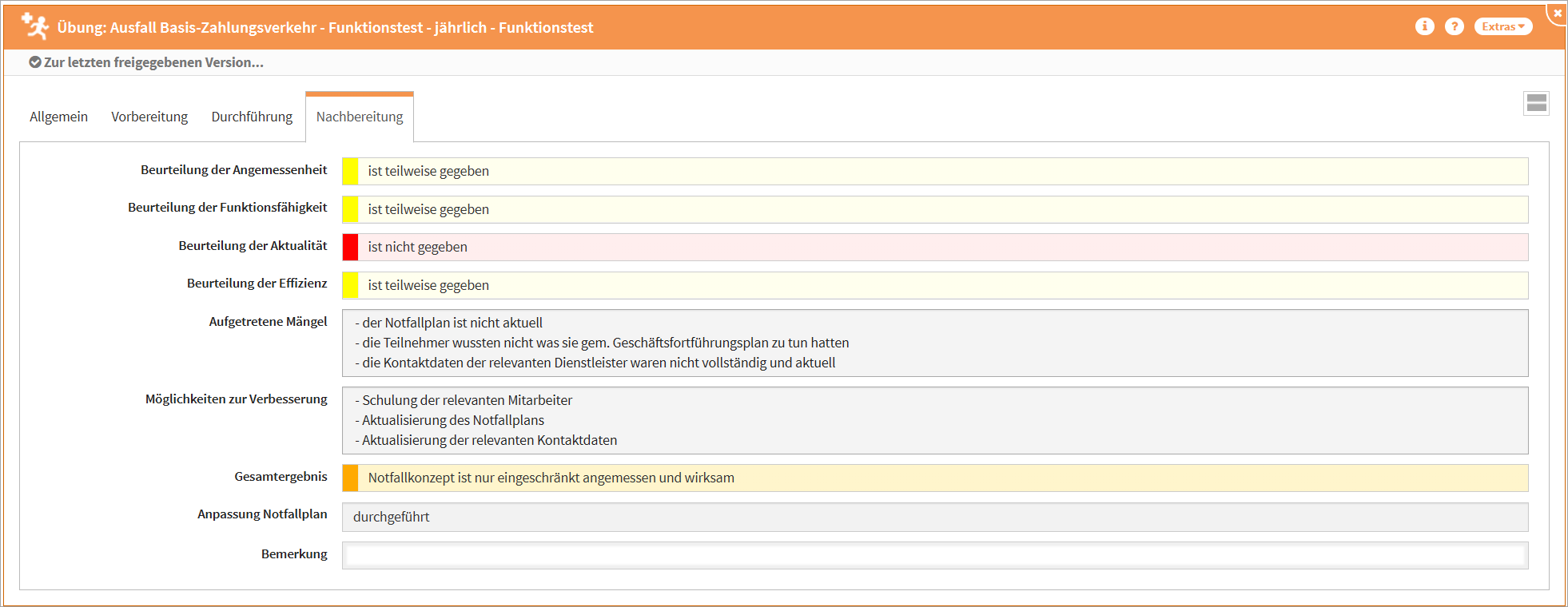Viewport: 1568px width, 607px height.
Task: Open help via the question mark icon
Action: coord(1454,26)
